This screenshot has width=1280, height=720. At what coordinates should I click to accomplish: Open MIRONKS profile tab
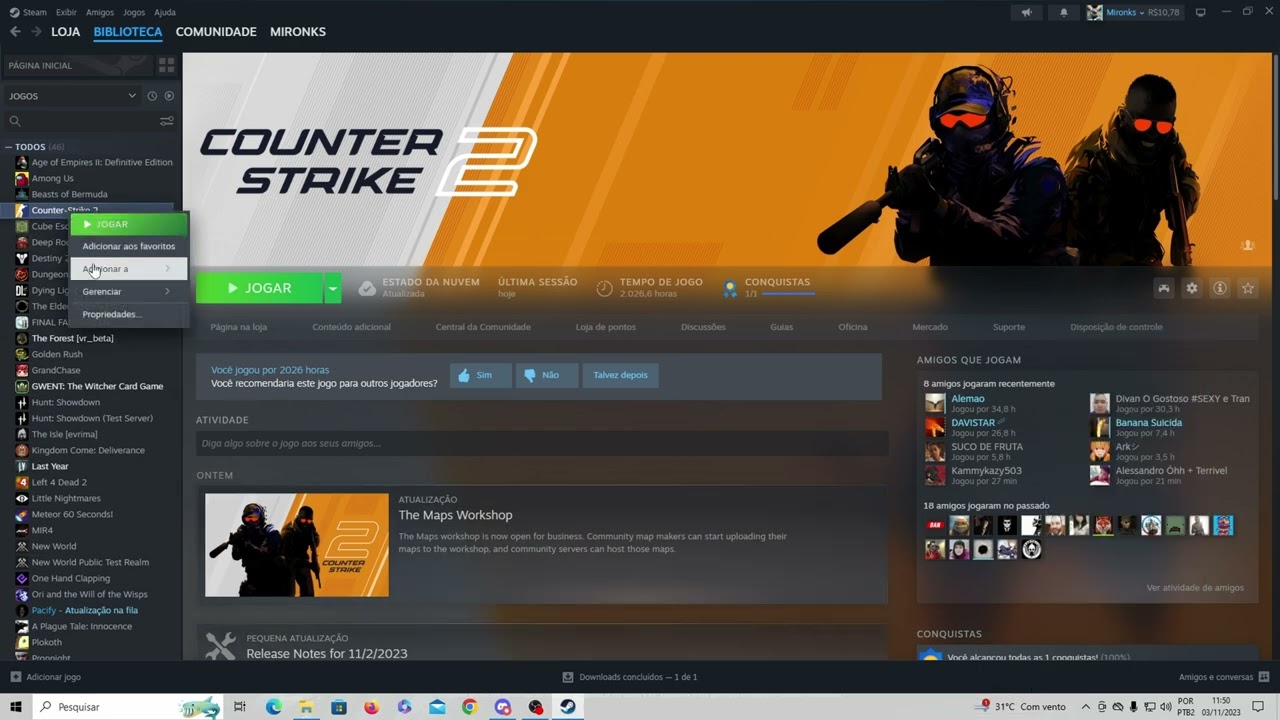click(298, 32)
